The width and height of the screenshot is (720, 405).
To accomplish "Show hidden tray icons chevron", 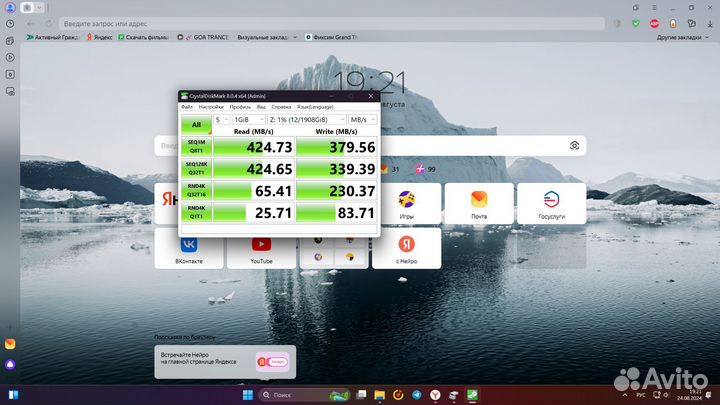I will [624, 395].
